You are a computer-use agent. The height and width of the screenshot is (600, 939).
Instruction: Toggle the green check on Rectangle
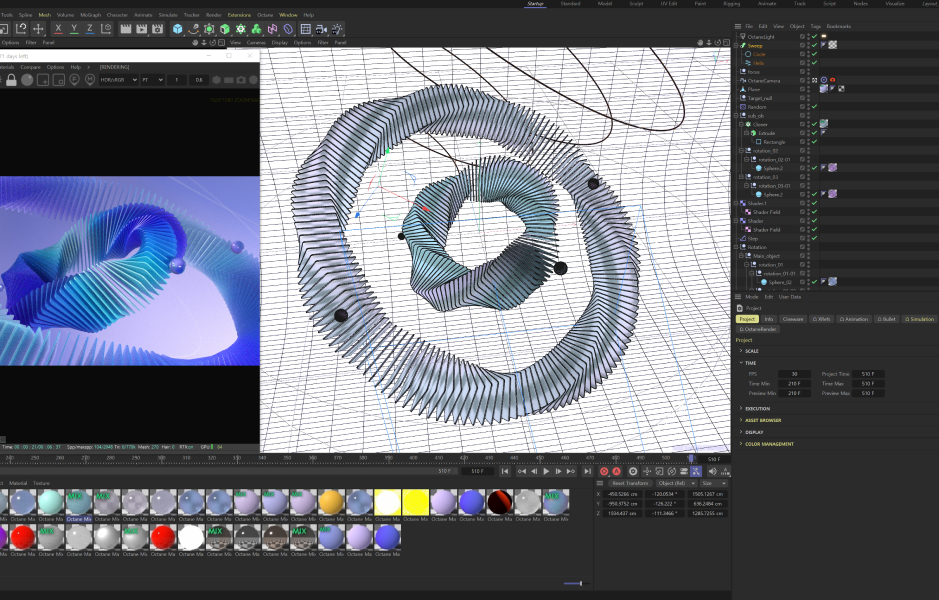pos(814,142)
